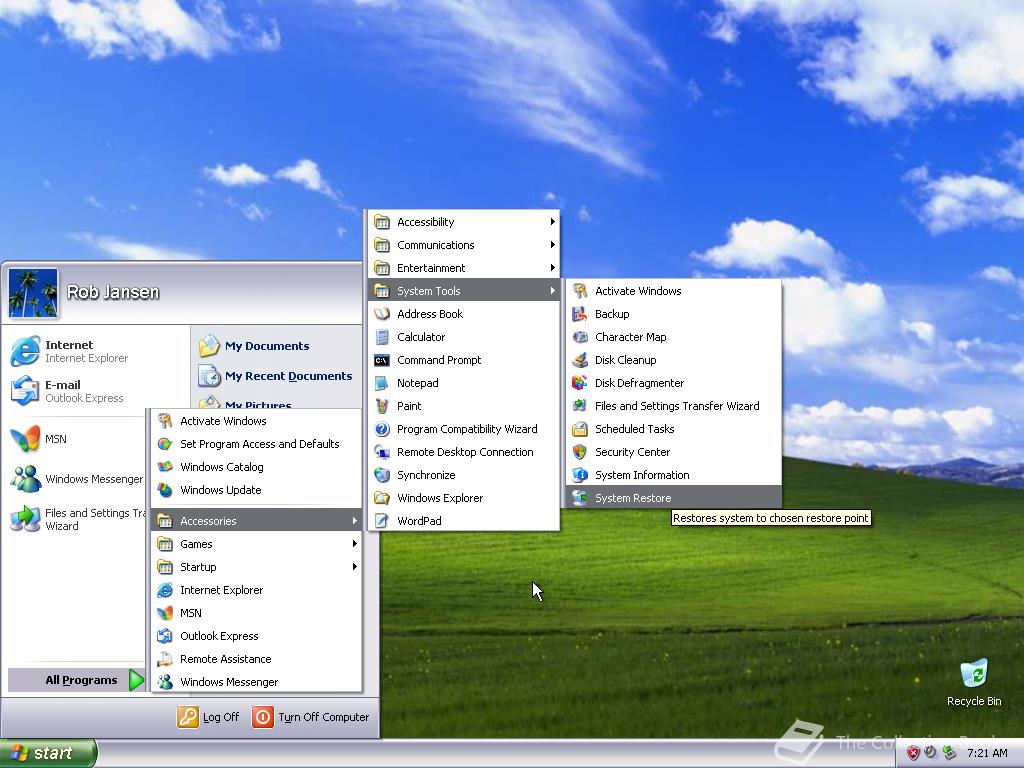Click the Paint icon
This screenshot has width=1024, height=768.
[x=382, y=406]
